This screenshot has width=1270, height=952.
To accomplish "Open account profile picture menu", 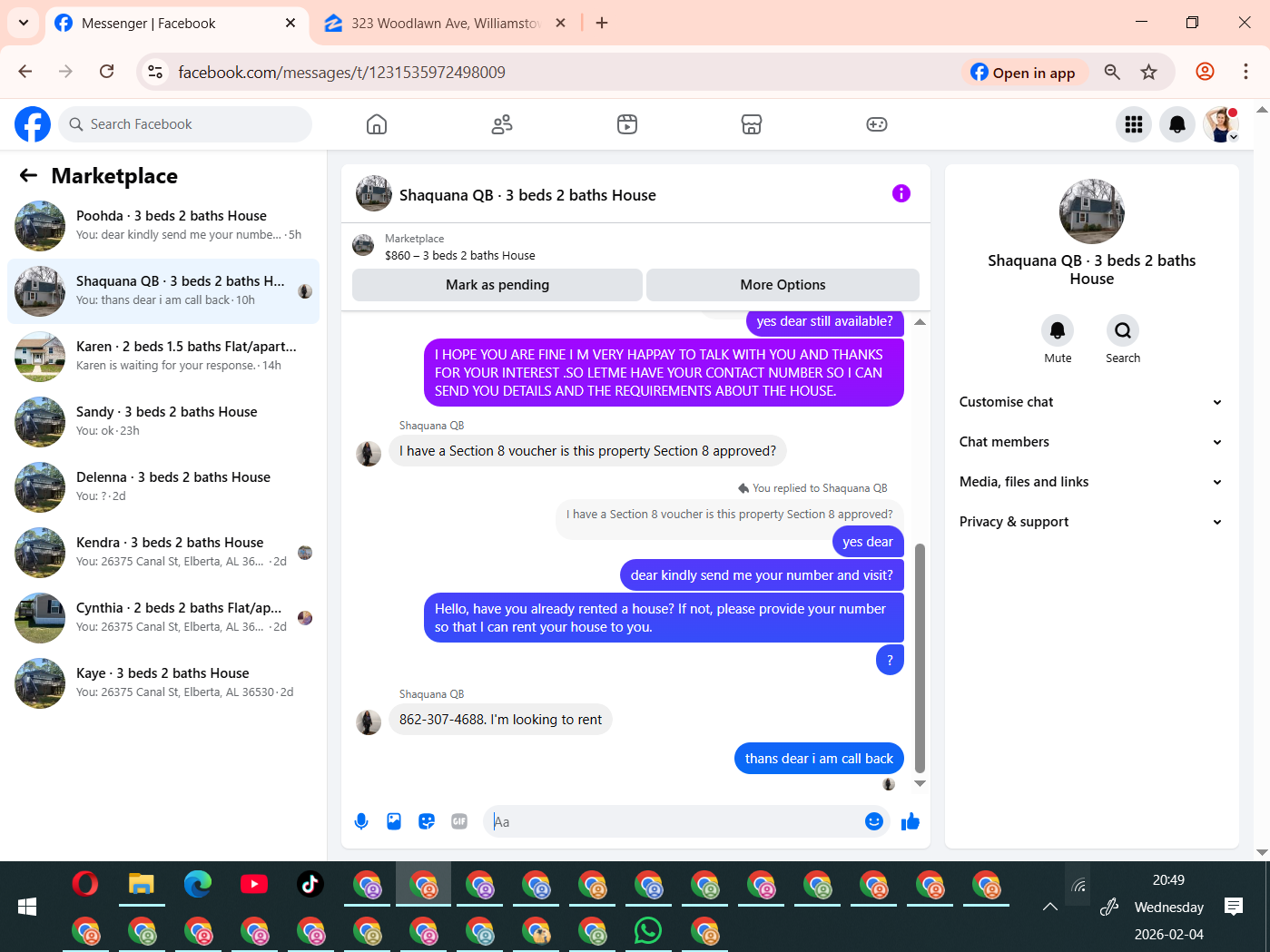I will coord(1221,124).
